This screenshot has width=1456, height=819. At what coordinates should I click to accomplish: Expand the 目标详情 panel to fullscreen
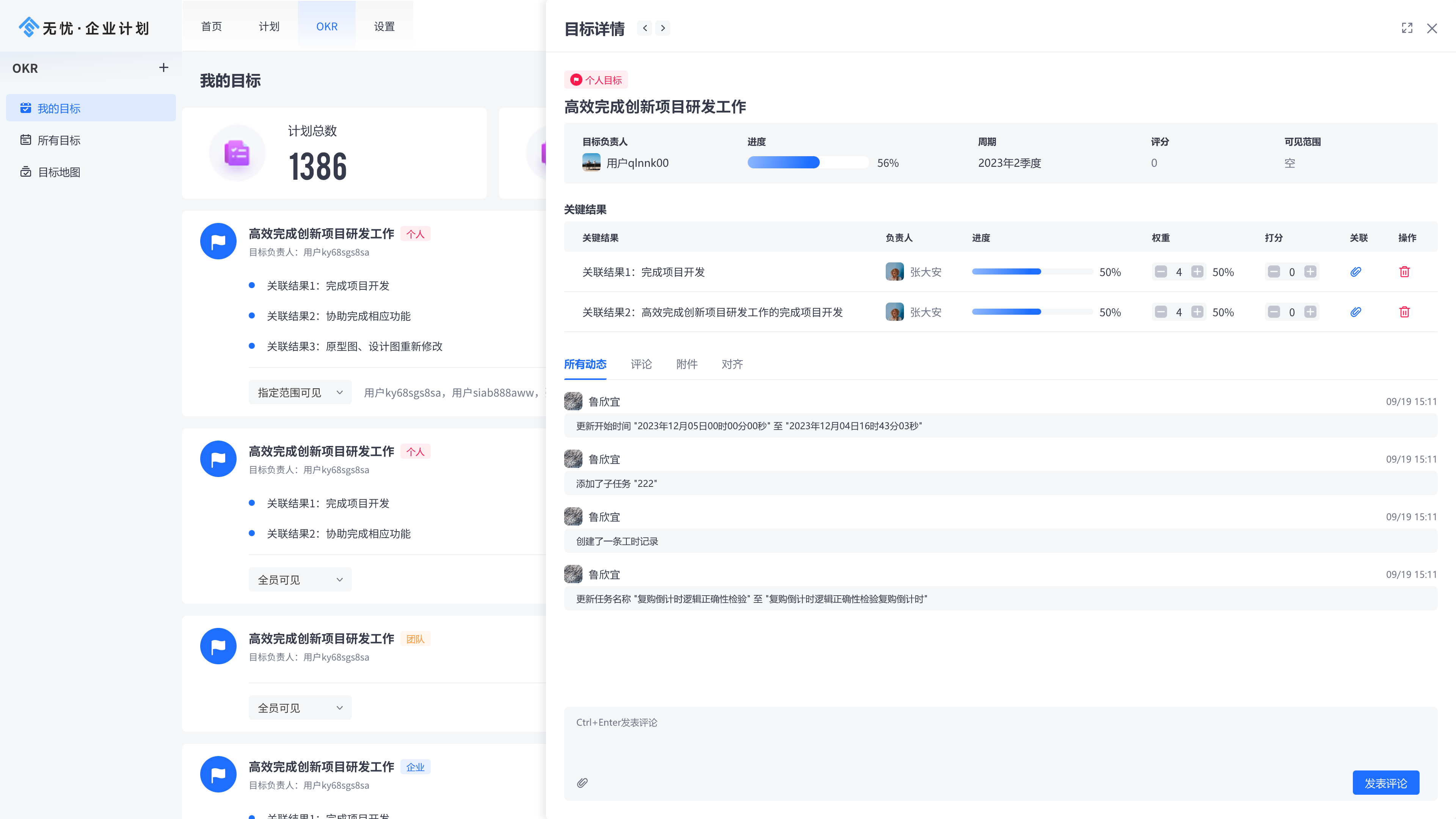(x=1407, y=28)
